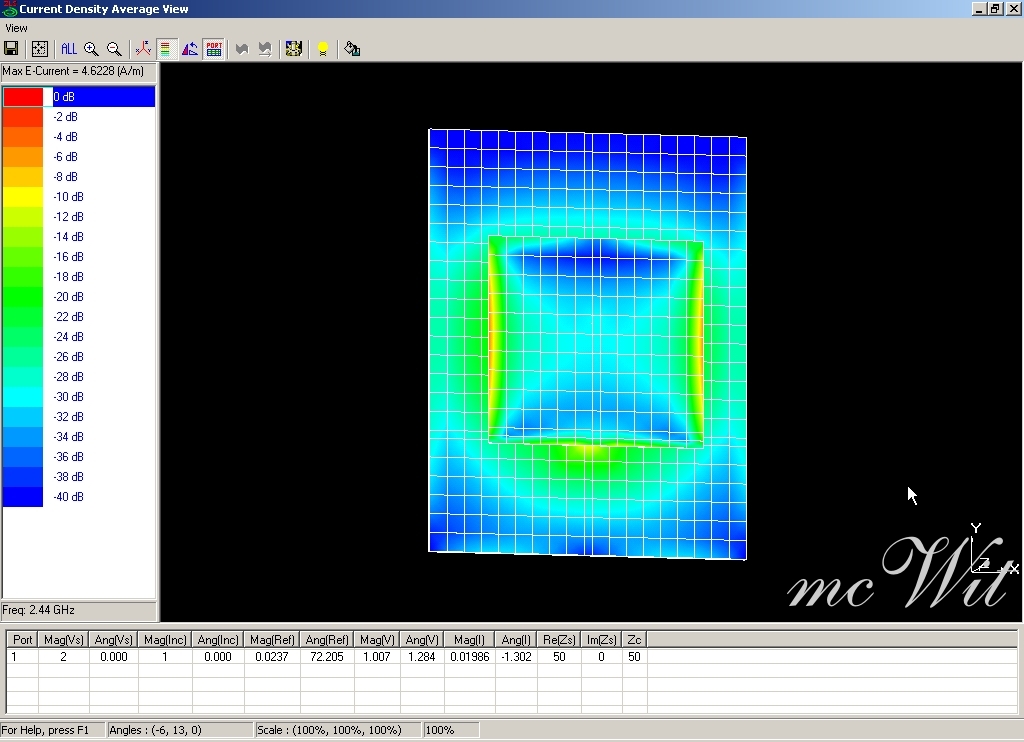Click the Re(Zs) column header

[x=555, y=639]
